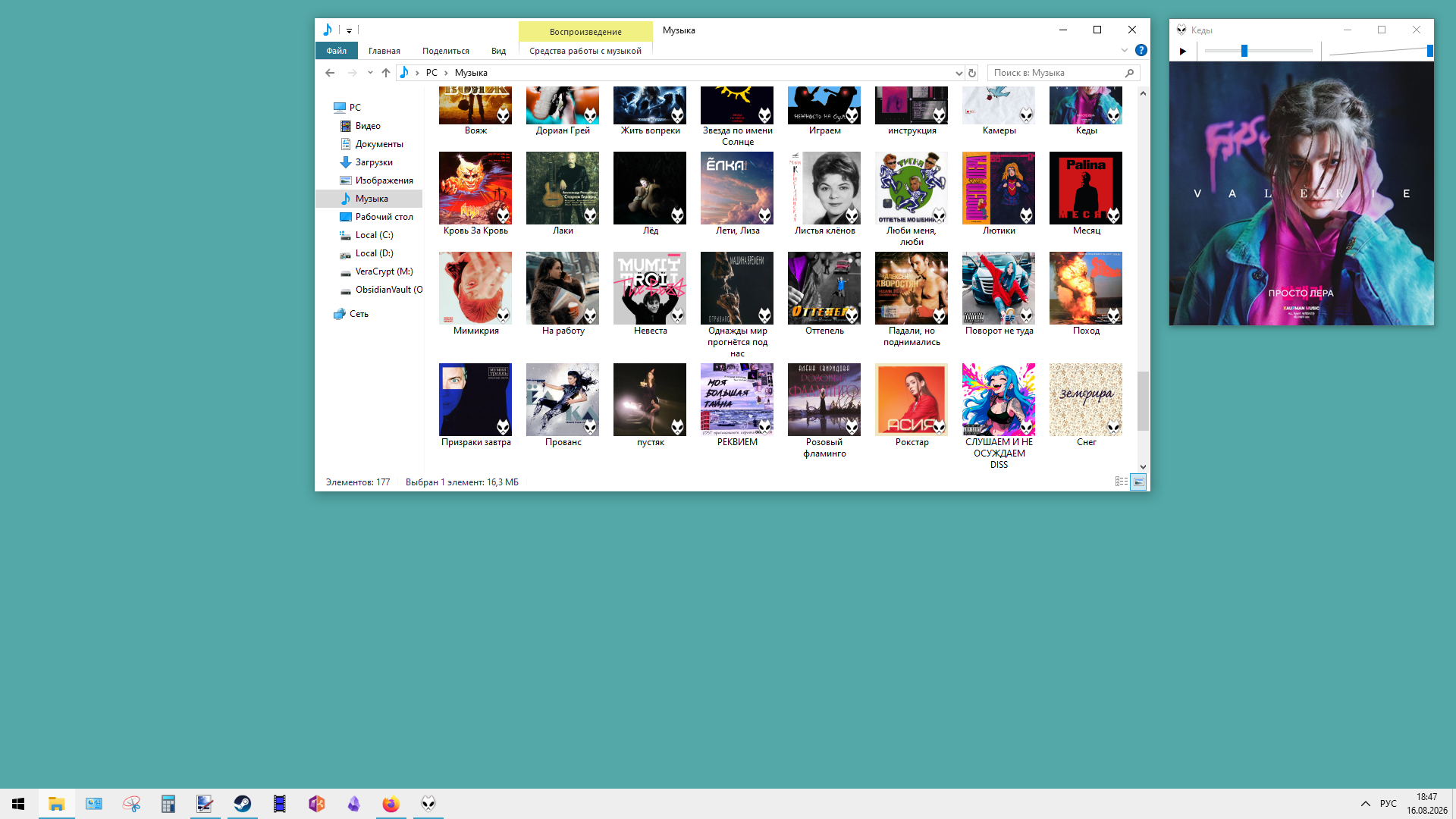1456x819 pixels.
Task: Select the 'Листья клёнов' track
Action: tap(824, 194)
